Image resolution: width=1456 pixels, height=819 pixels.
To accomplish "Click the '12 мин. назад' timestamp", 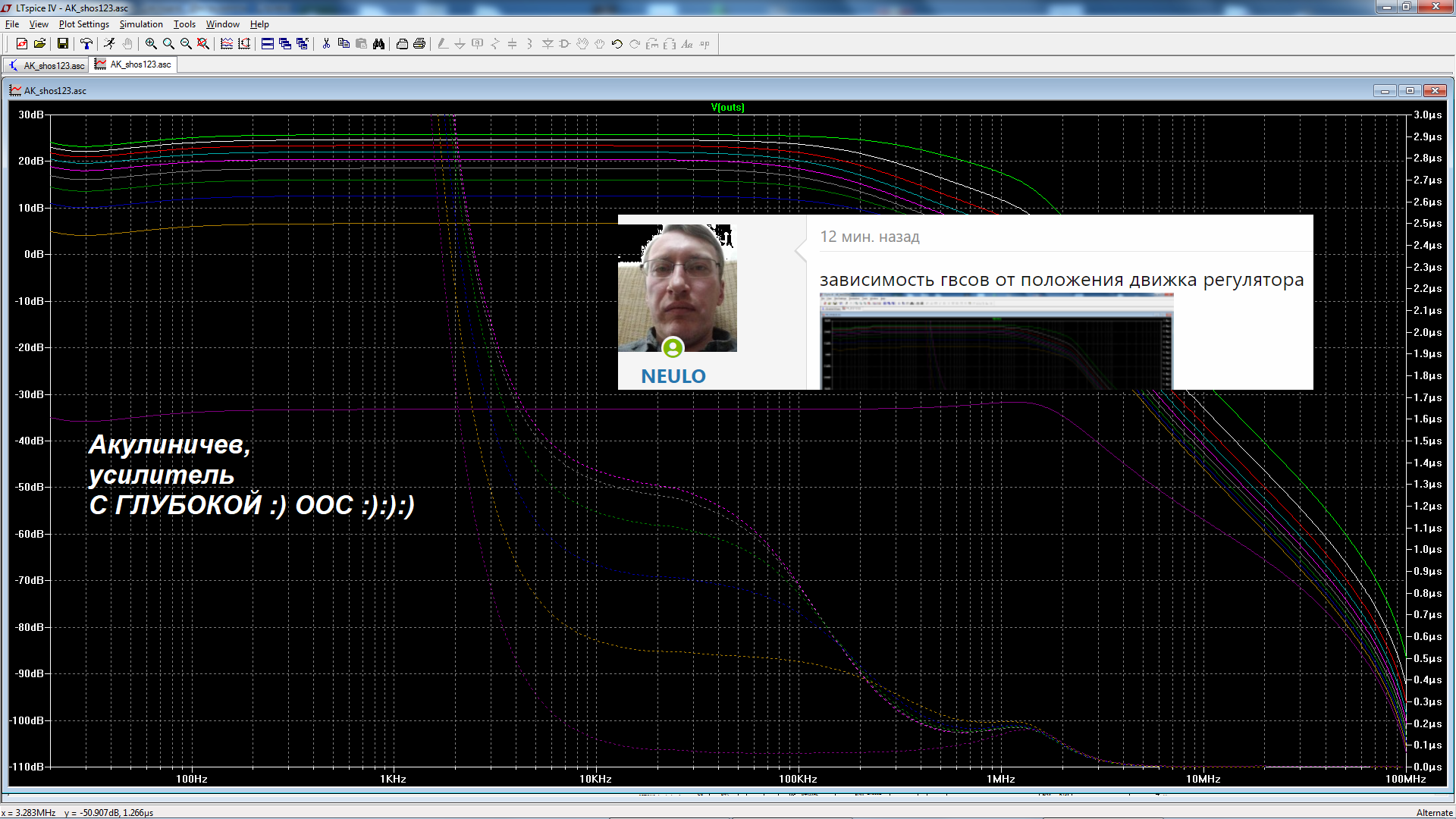I will pyautogui.click(x=870, y=237).
